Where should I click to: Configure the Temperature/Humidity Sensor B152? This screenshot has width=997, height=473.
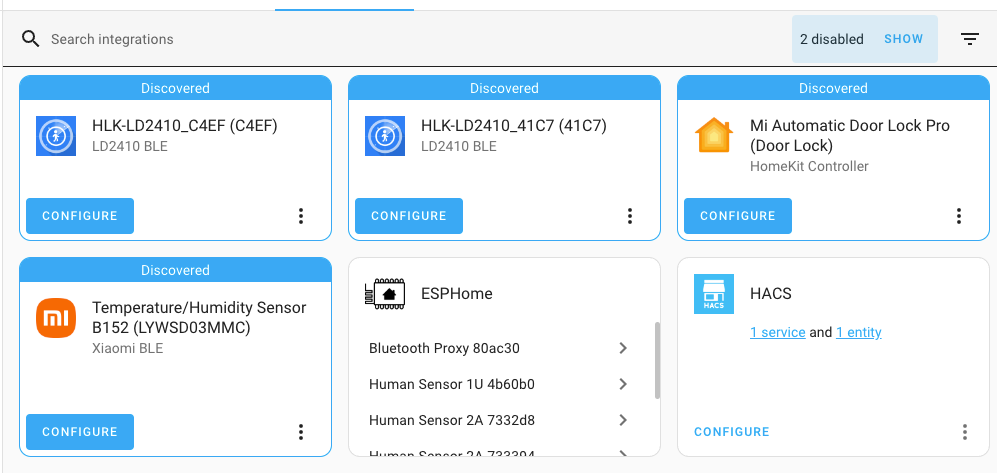[80, 432]
